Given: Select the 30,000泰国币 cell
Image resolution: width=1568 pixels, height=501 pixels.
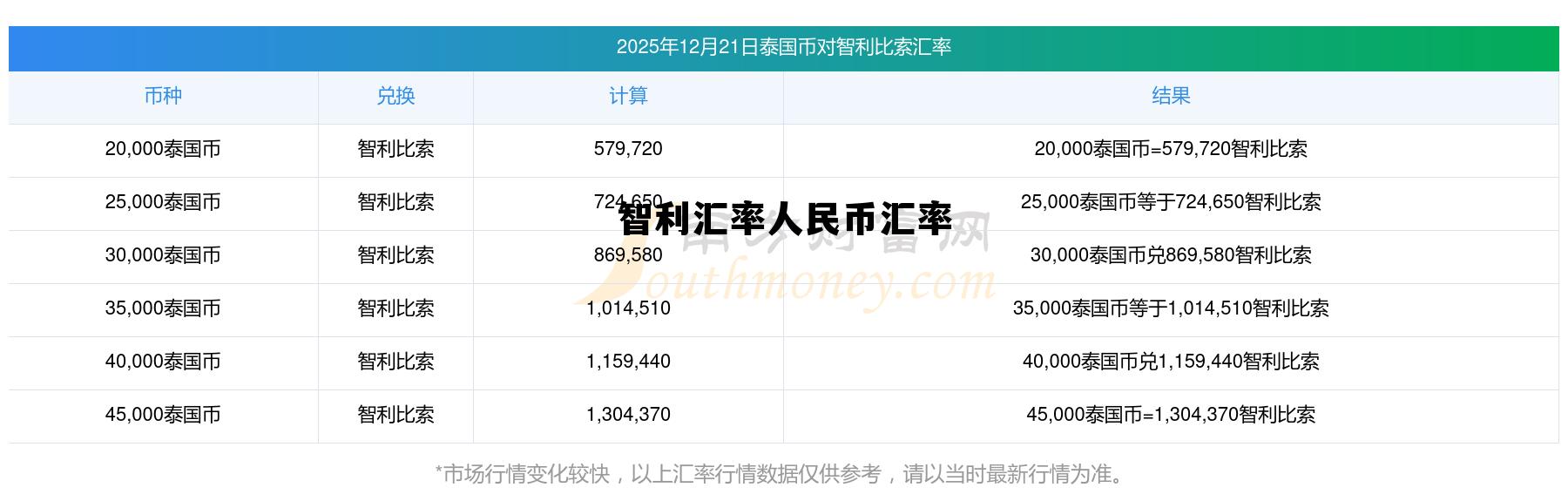Looking at the screenshot, I should tap(163, 255).
